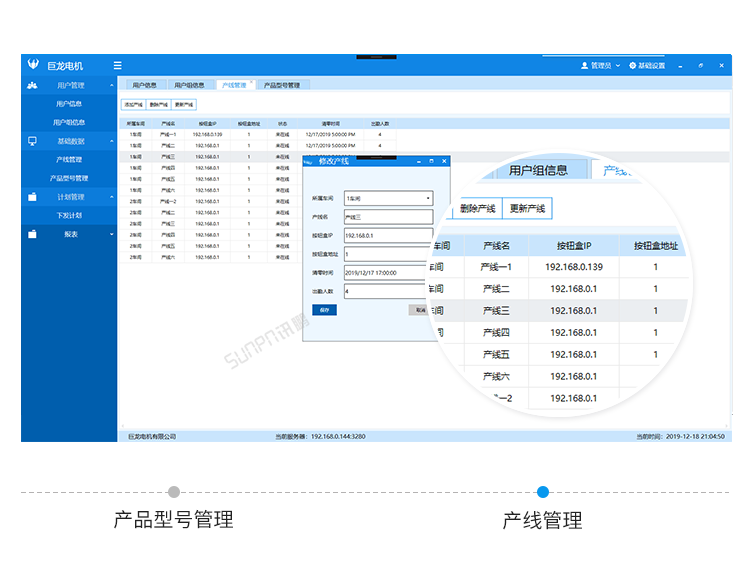Click the 报表 folder icon in sidebar
Screen dimensions: 750x586
pos(32,234)
